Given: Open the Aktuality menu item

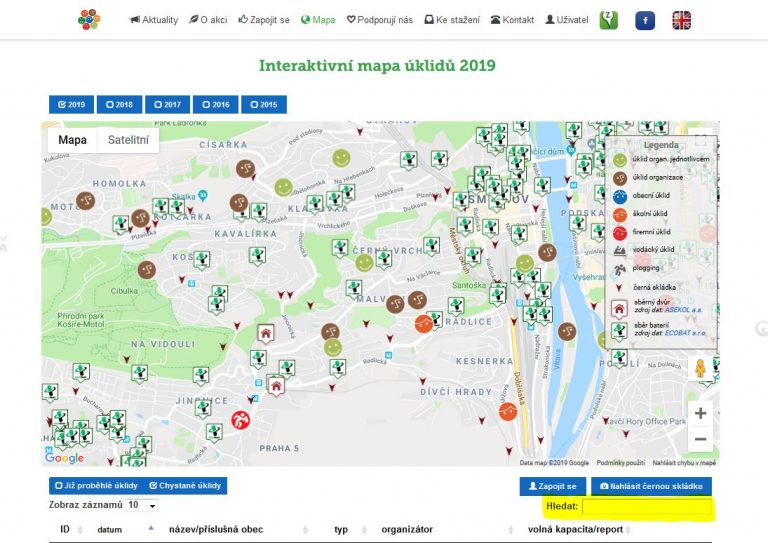Looking at the screenshot, I should point(154,20).
